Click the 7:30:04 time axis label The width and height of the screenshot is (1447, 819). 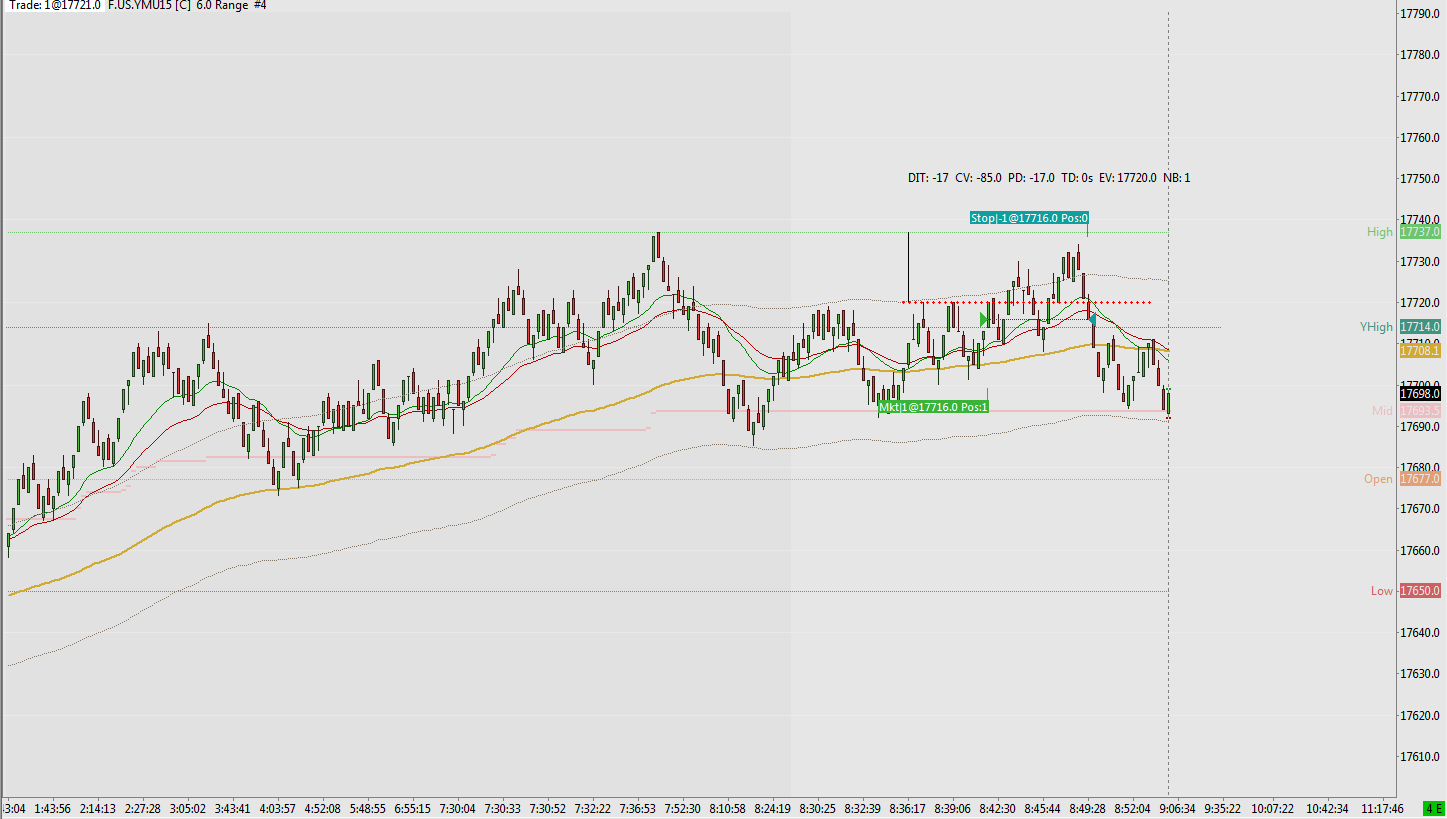458,808
